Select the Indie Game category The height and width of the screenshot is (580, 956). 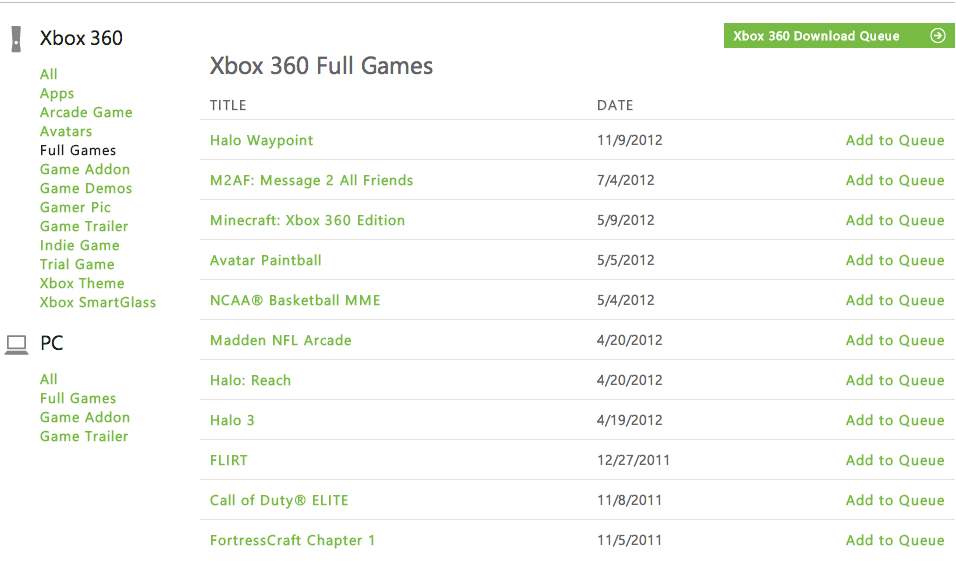click(79, 245)
